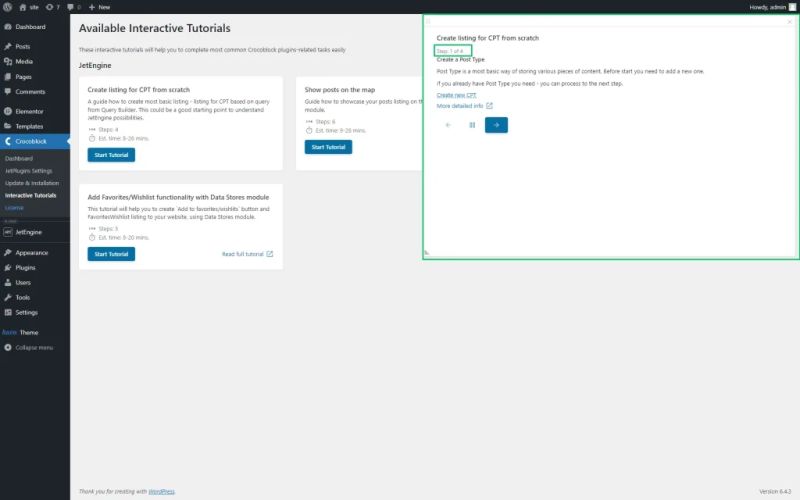Go to next tutorial step arrow
Viewport: 800px width, 500px height.
[x=496, y=125]
